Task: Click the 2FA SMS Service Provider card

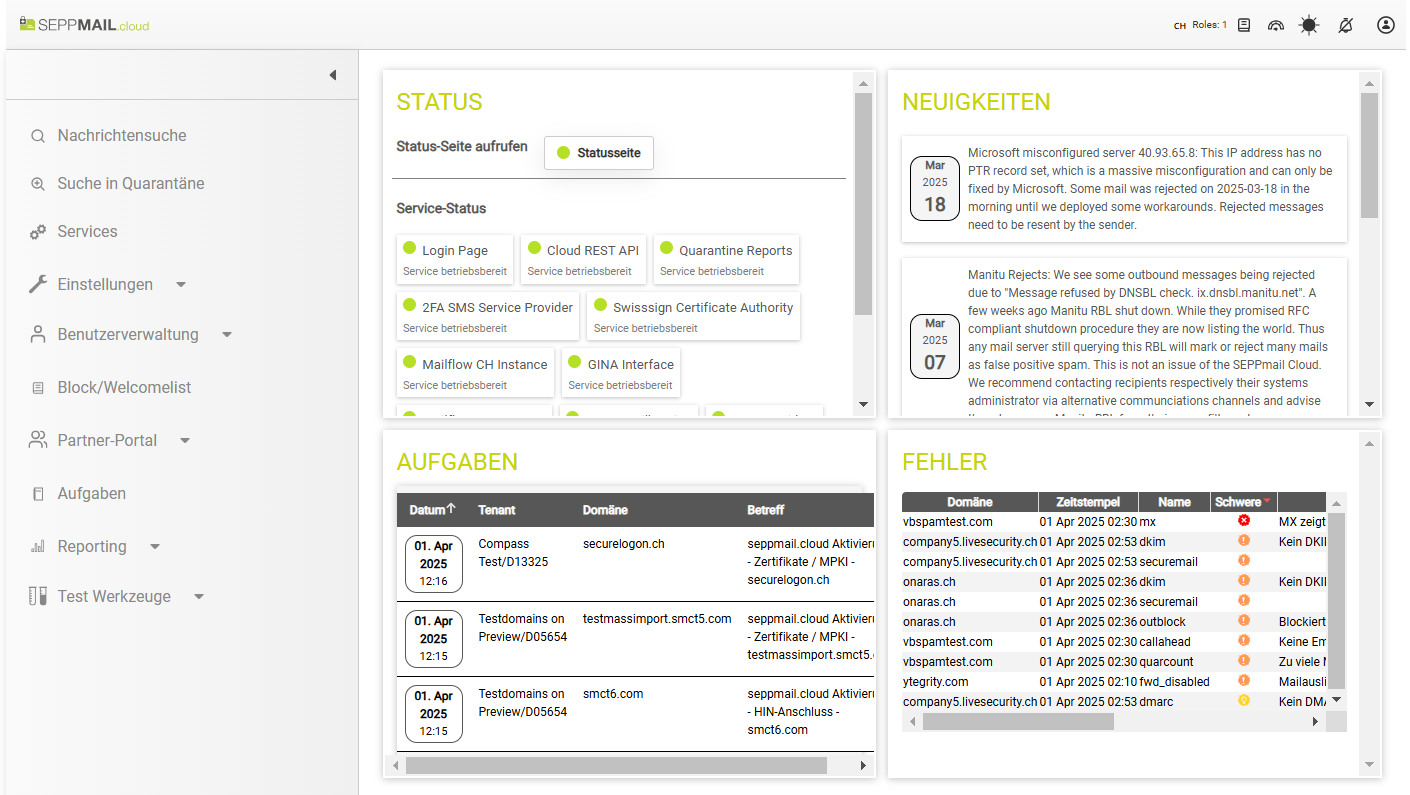Action: click(488, 316)
